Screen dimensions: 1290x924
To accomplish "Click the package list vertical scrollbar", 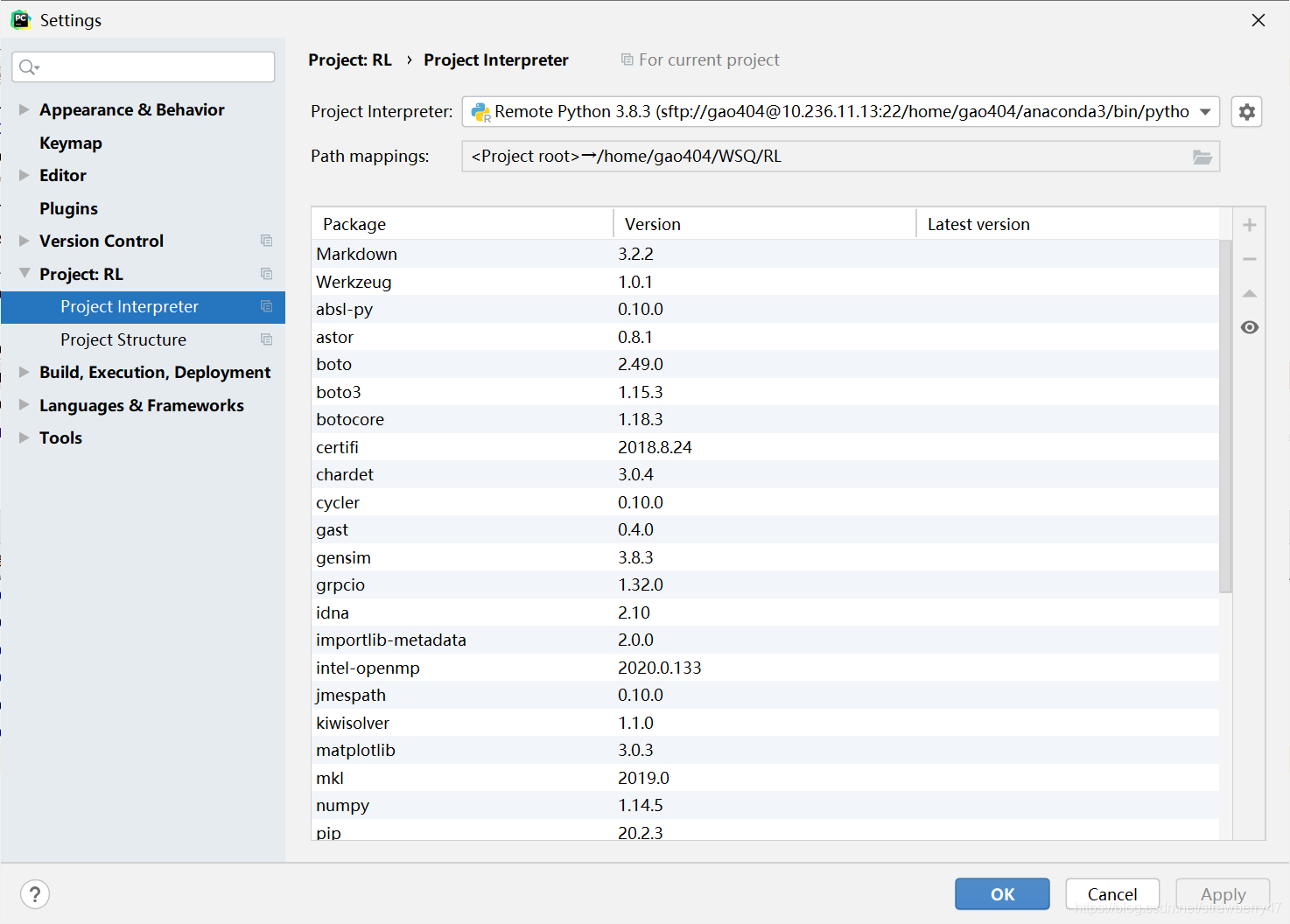I will [1225, 416].
